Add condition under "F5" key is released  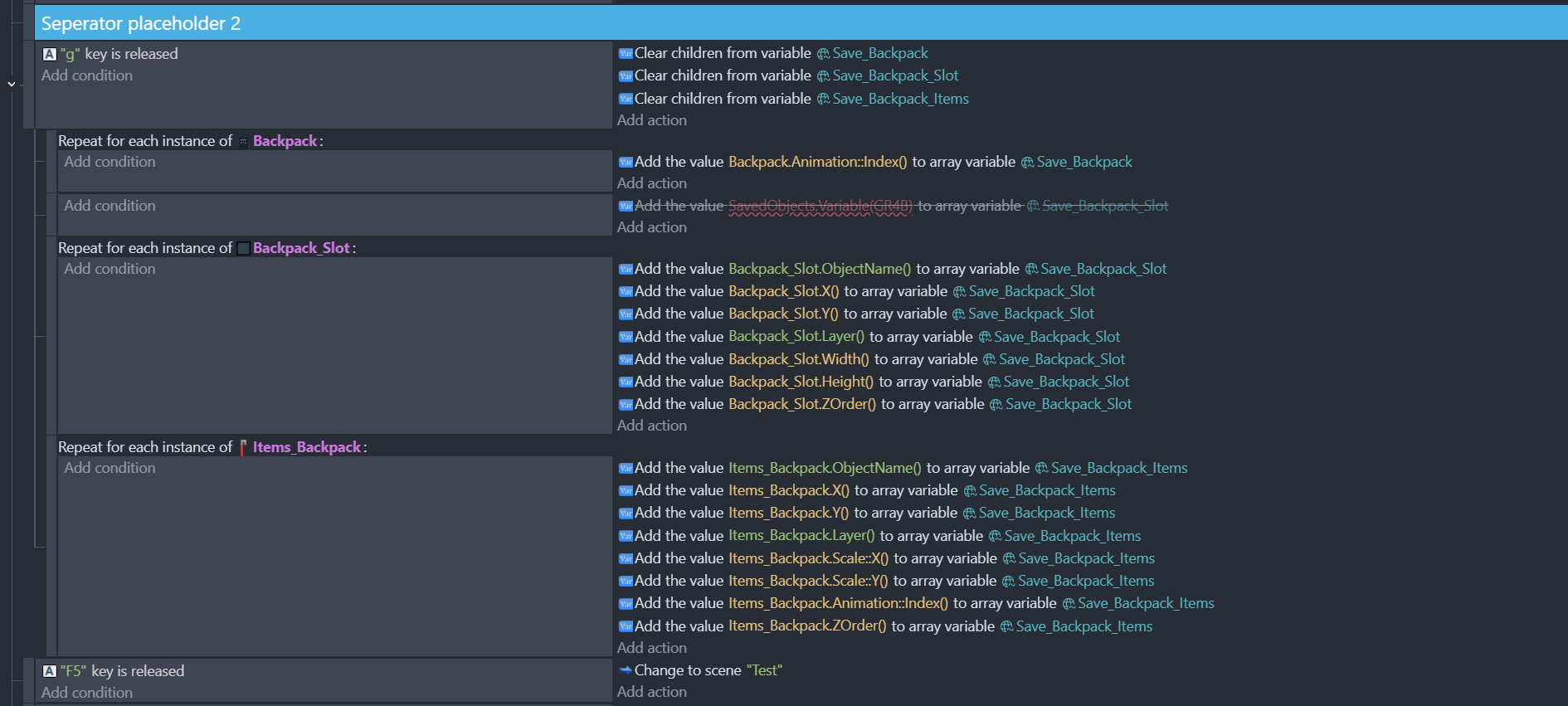(x=87, y=693)
